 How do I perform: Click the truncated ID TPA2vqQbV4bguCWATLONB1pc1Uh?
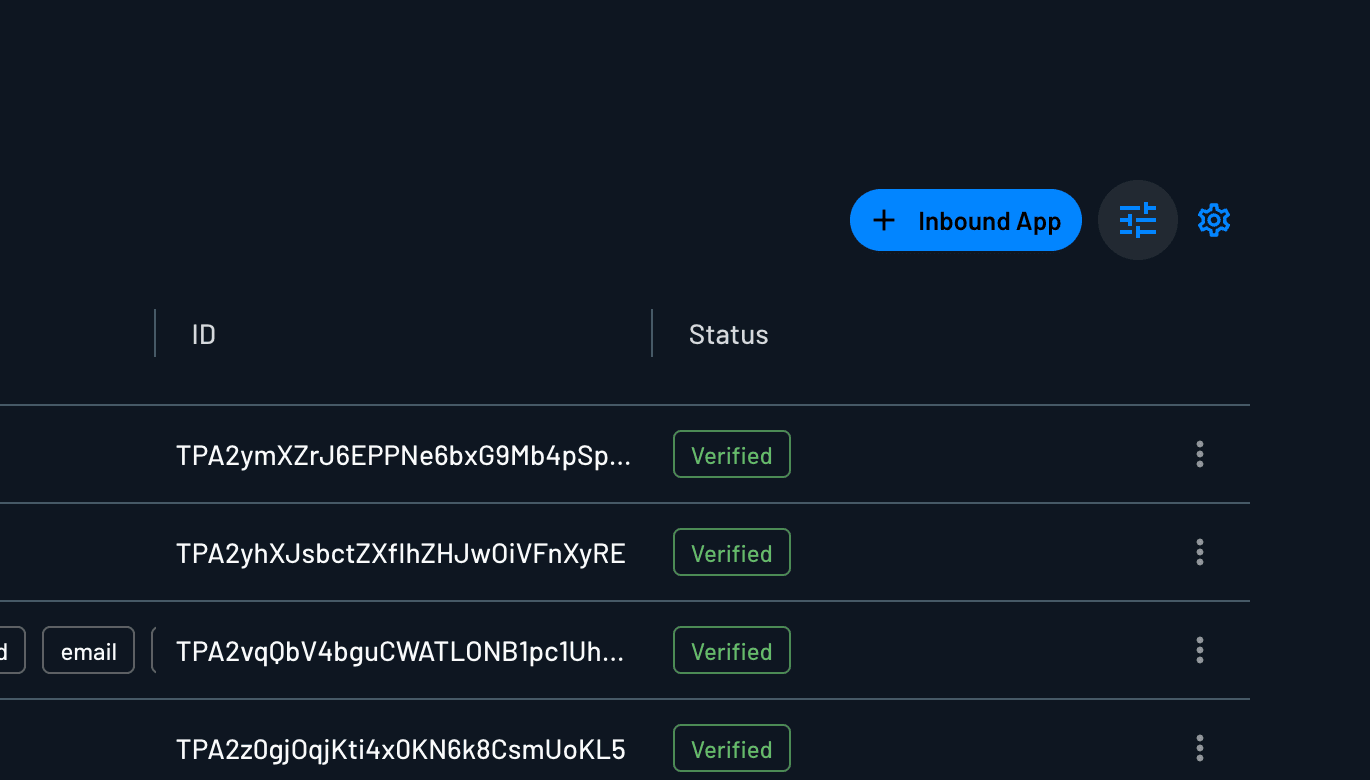pos(400,650)
